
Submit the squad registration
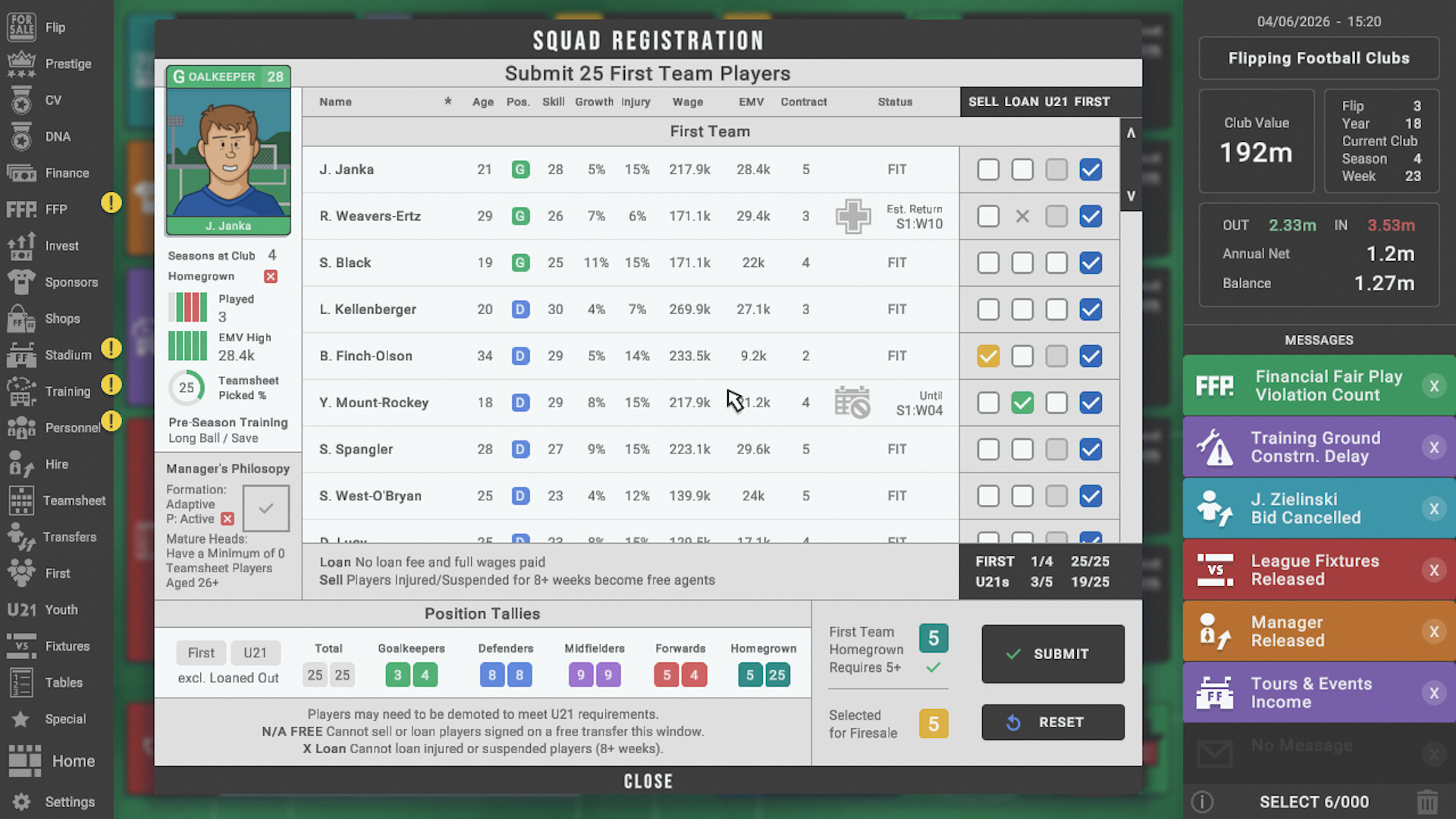pyautogui.click(x=1053, y=654)
